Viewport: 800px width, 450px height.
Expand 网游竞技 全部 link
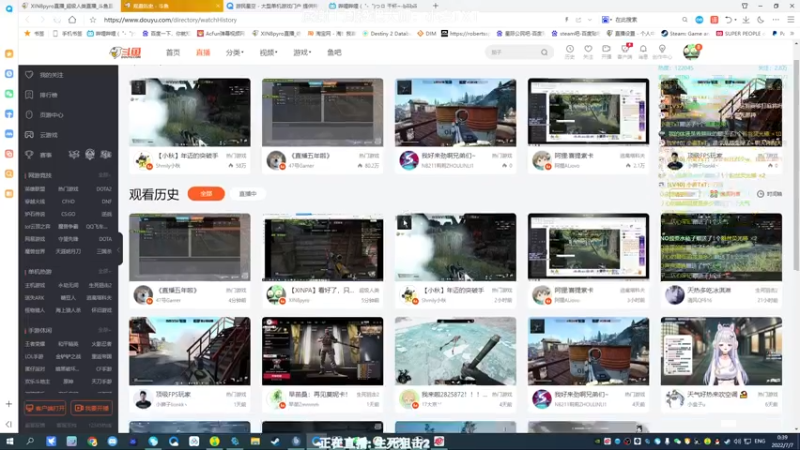(104, 176)
